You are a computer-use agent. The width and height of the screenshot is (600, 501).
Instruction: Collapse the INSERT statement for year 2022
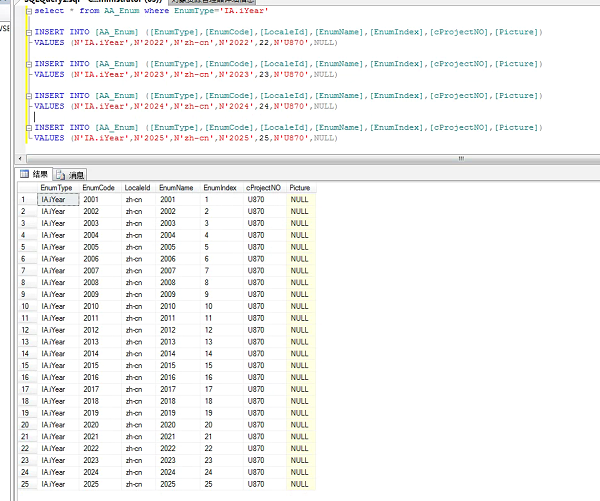tap(29, 33)
